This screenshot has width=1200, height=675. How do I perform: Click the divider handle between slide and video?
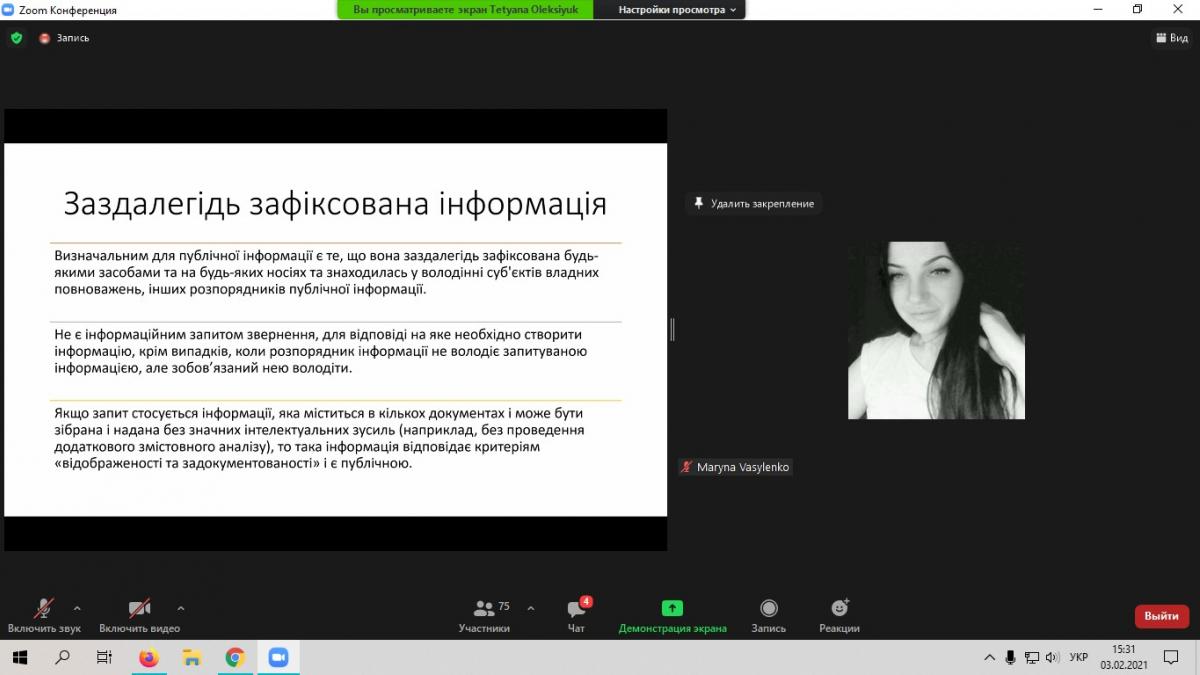(672, 329)
